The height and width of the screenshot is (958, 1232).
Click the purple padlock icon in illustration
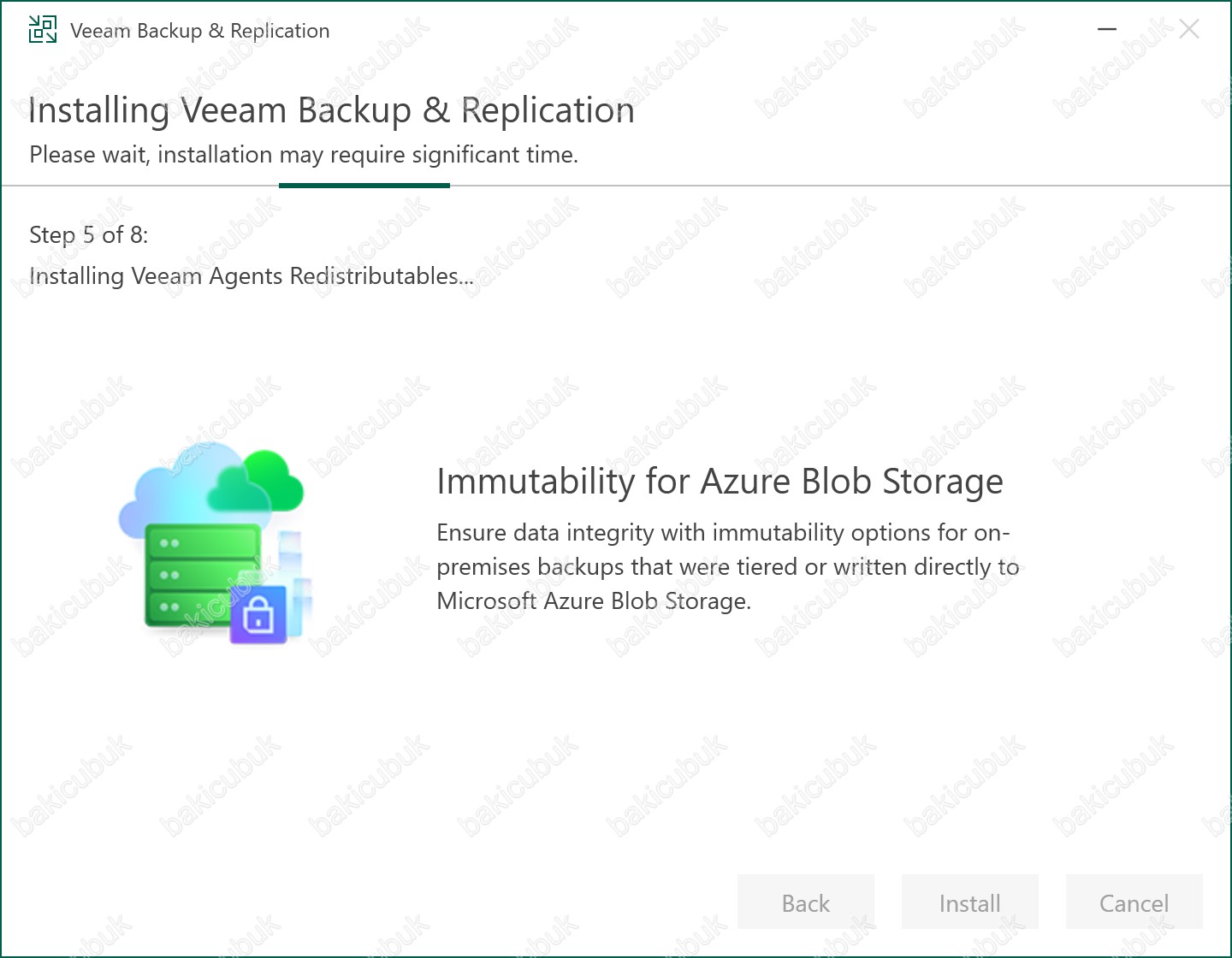point(258,614)
